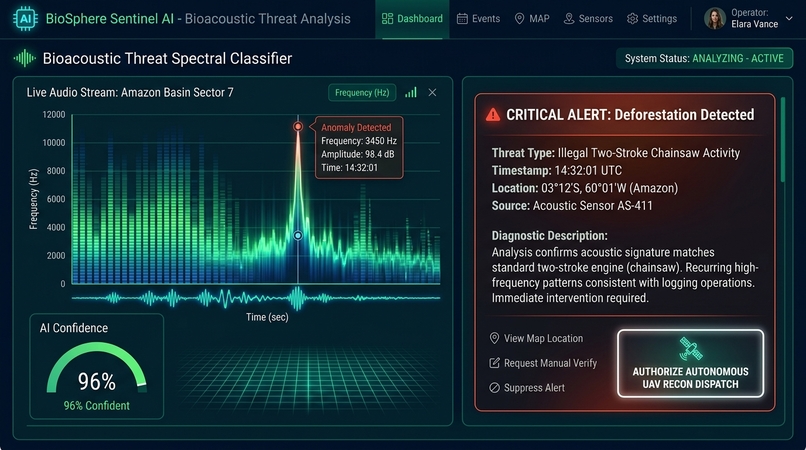Click the Diagnostic Description heading
The width and height of the screenshot is (806, 450).
tap(549, 236)
